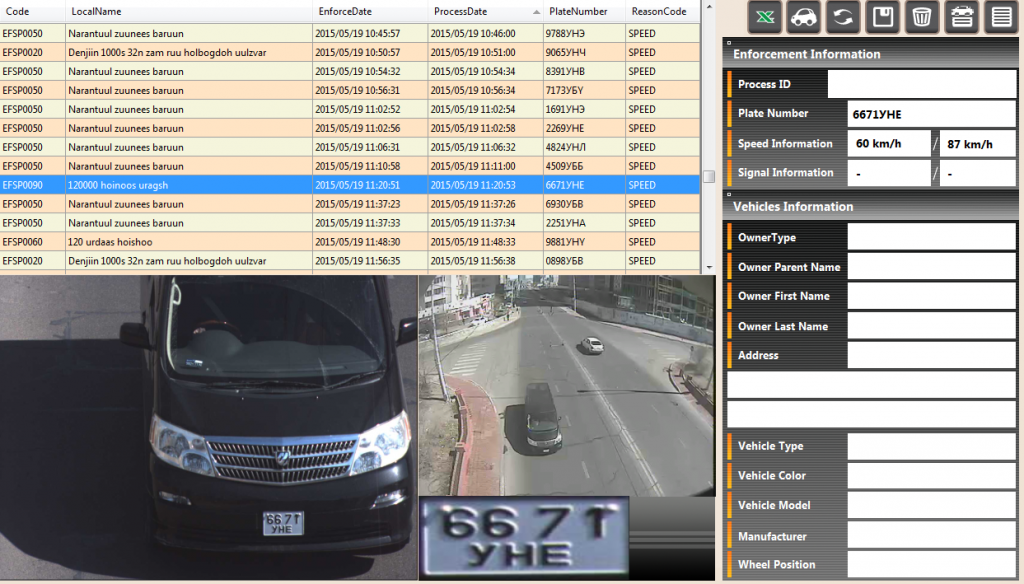Click the ReasonCode column header
1024x584 pixels.
pyautogui.click(x=660, y=11)
